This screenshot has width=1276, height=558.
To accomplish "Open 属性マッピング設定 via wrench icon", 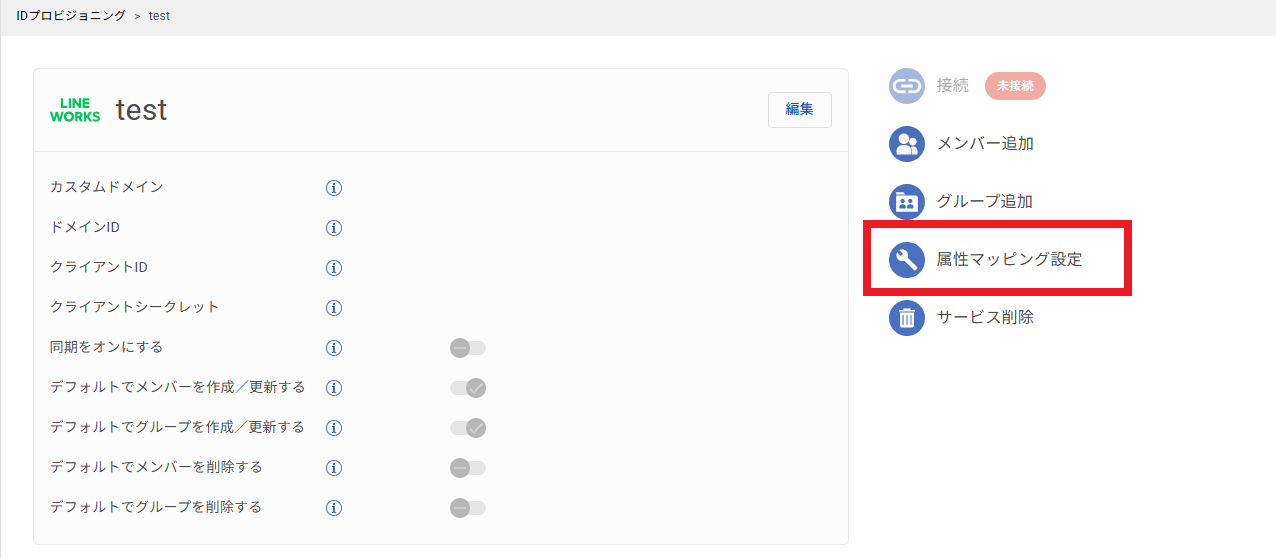I will [907, 260].
